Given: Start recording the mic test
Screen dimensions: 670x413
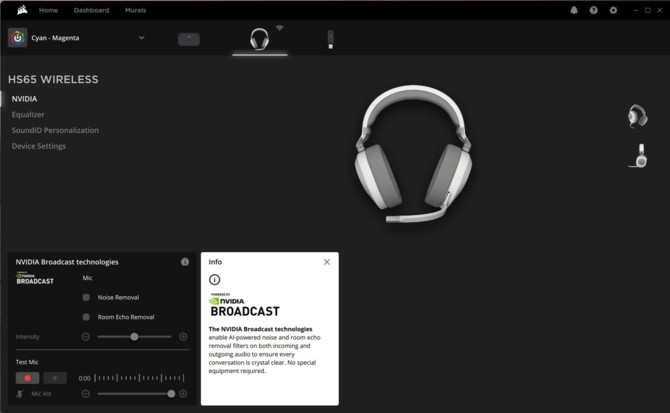Looking at the screenshot, I should [27, 378].
